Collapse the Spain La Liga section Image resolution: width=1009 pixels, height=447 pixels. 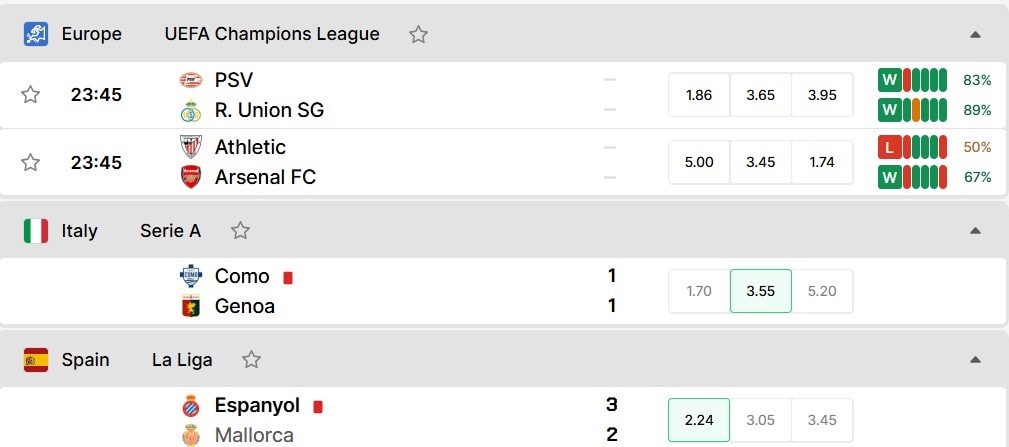pyautogui.click(x=976, y=360)
